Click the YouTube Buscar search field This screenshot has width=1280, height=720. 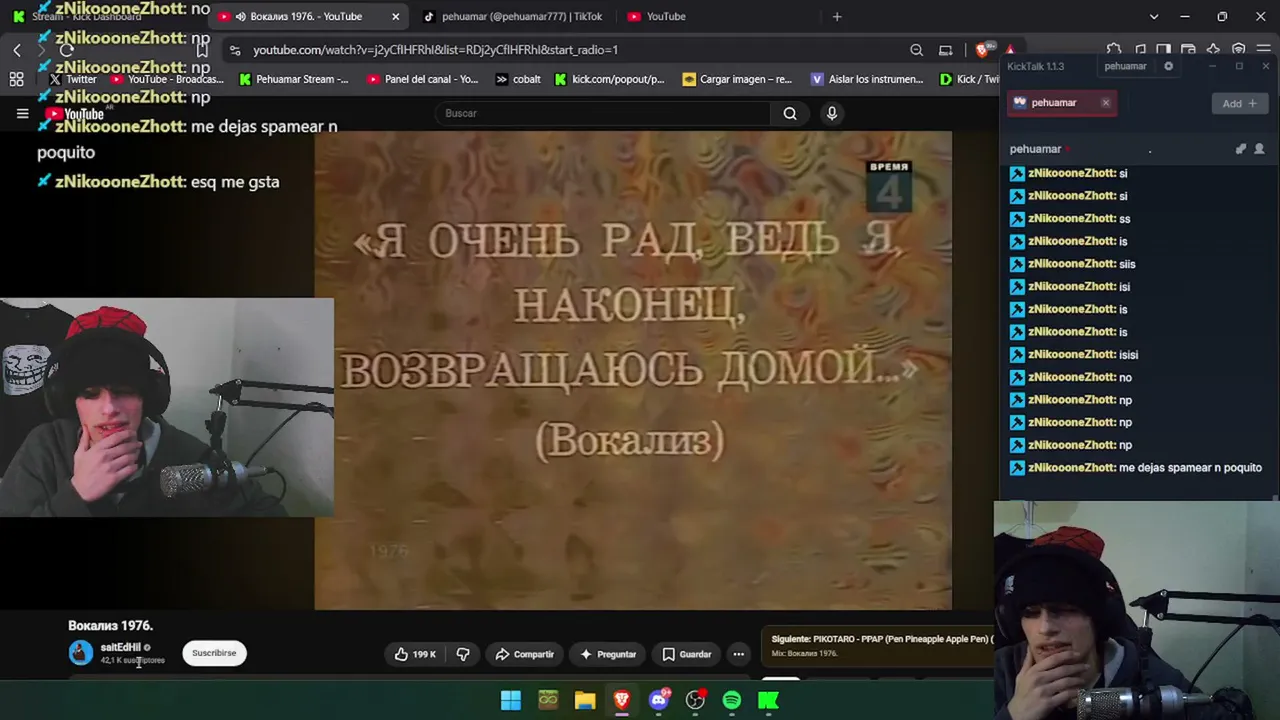coord(603,113)
